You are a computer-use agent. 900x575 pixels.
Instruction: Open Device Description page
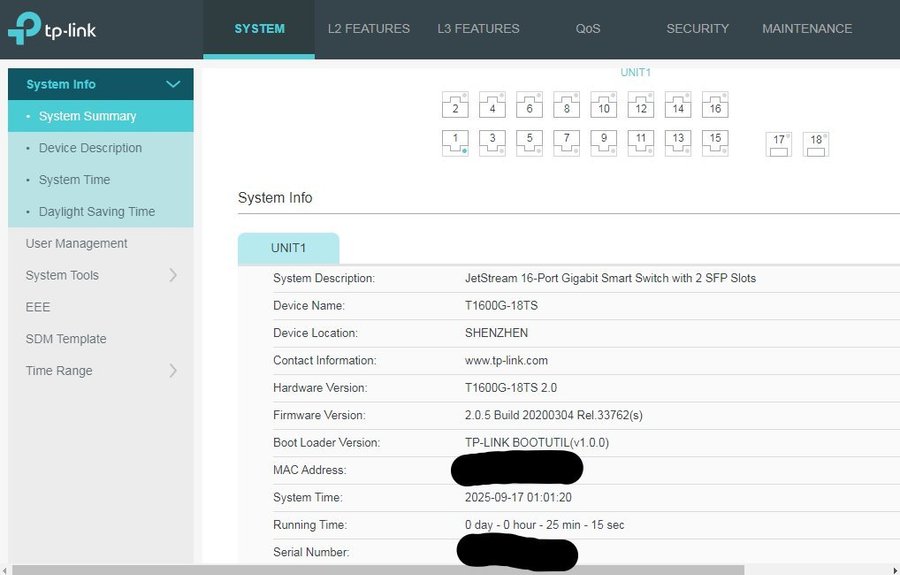tap(90, 148)
